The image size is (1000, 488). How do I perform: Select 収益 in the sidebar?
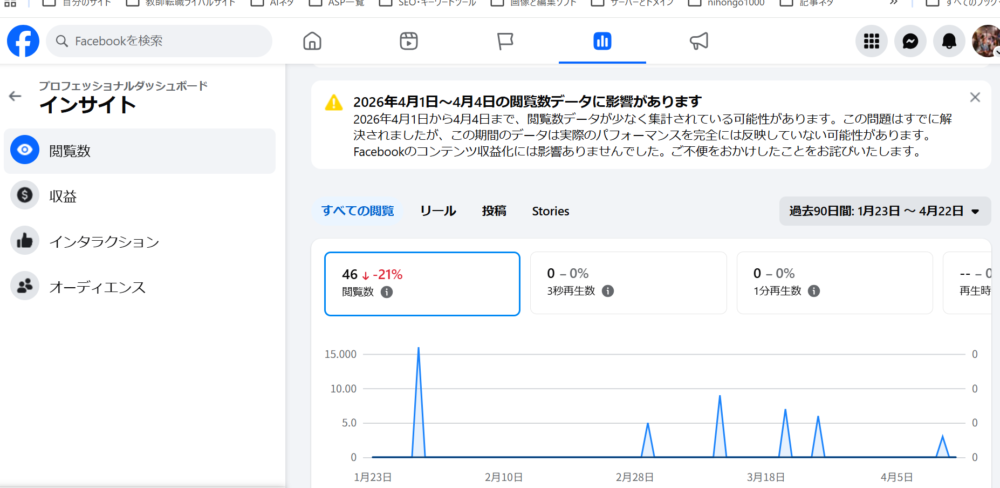pyautogui.click(x=63, y=196)
